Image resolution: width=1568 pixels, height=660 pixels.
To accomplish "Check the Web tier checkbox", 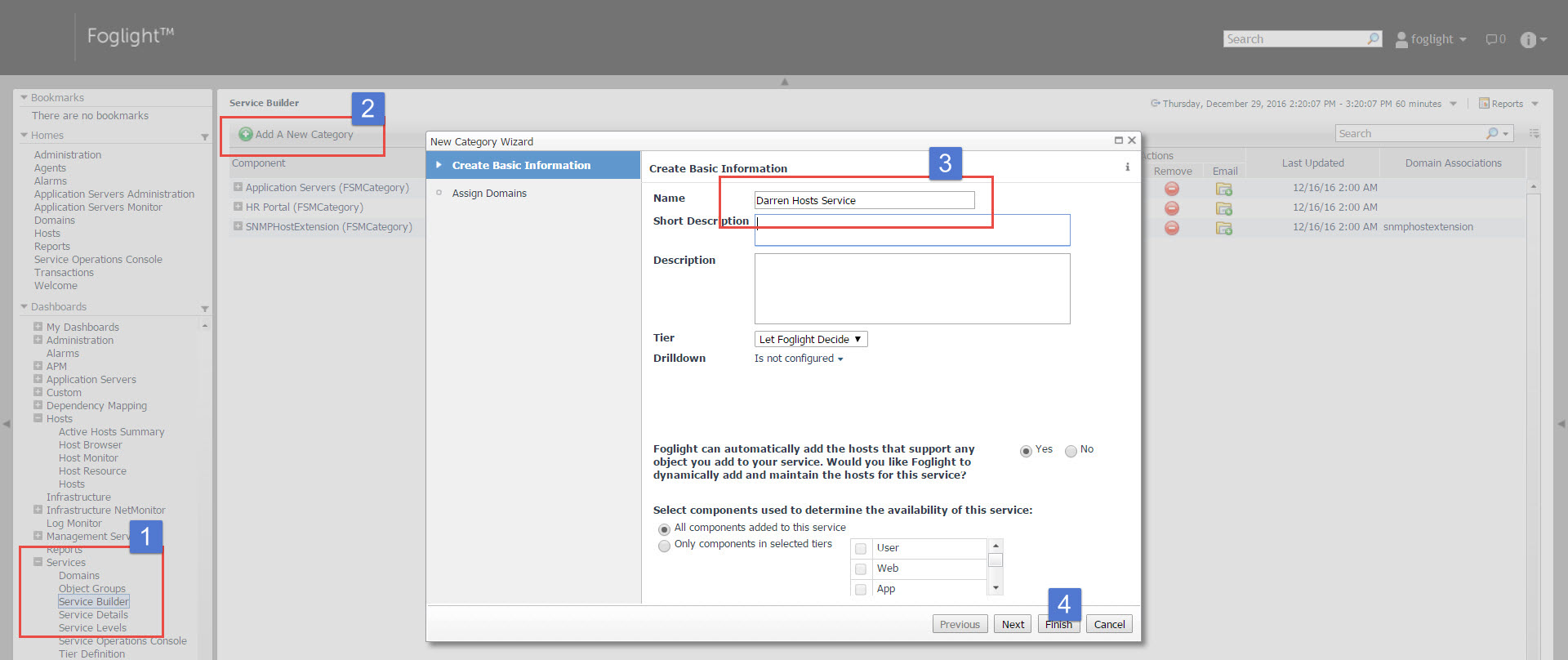I will (861, 569).
